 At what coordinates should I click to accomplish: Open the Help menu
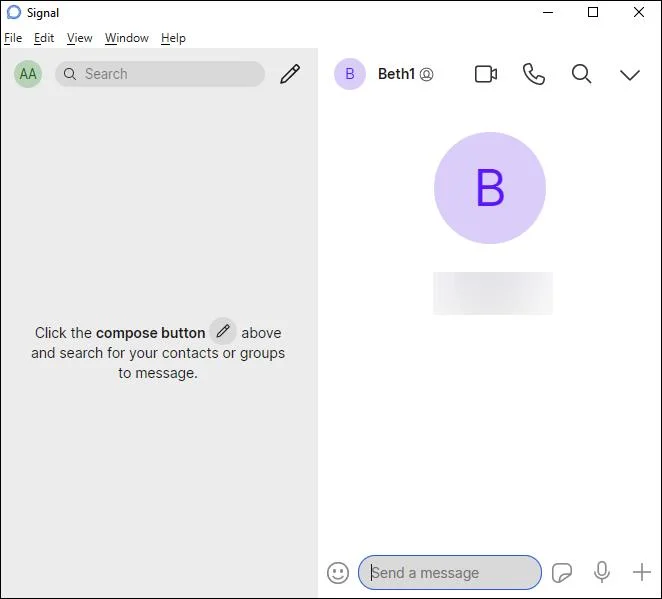point(173,38)
